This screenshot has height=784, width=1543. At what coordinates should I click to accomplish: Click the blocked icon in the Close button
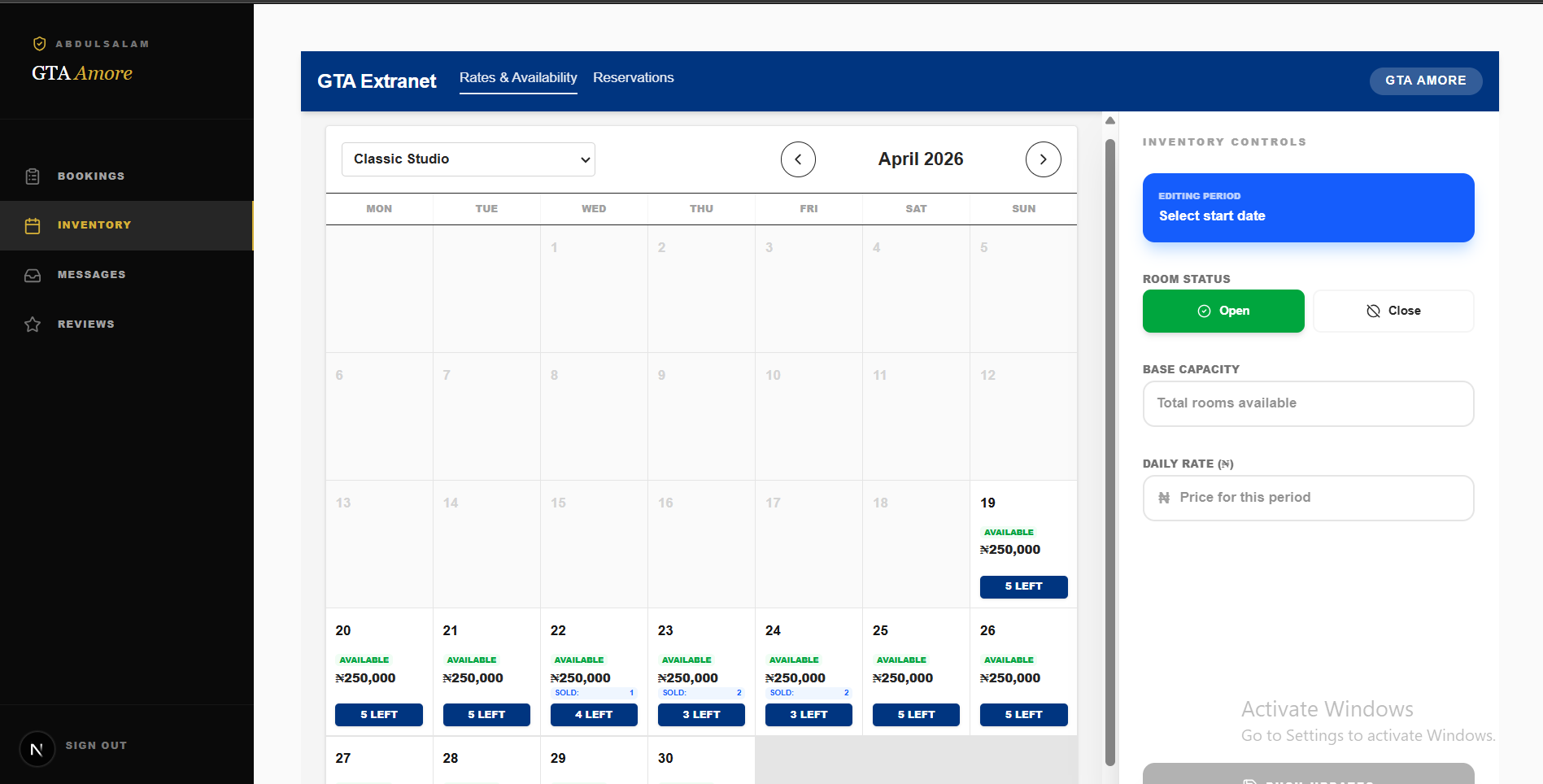(x=1373, y=311)
